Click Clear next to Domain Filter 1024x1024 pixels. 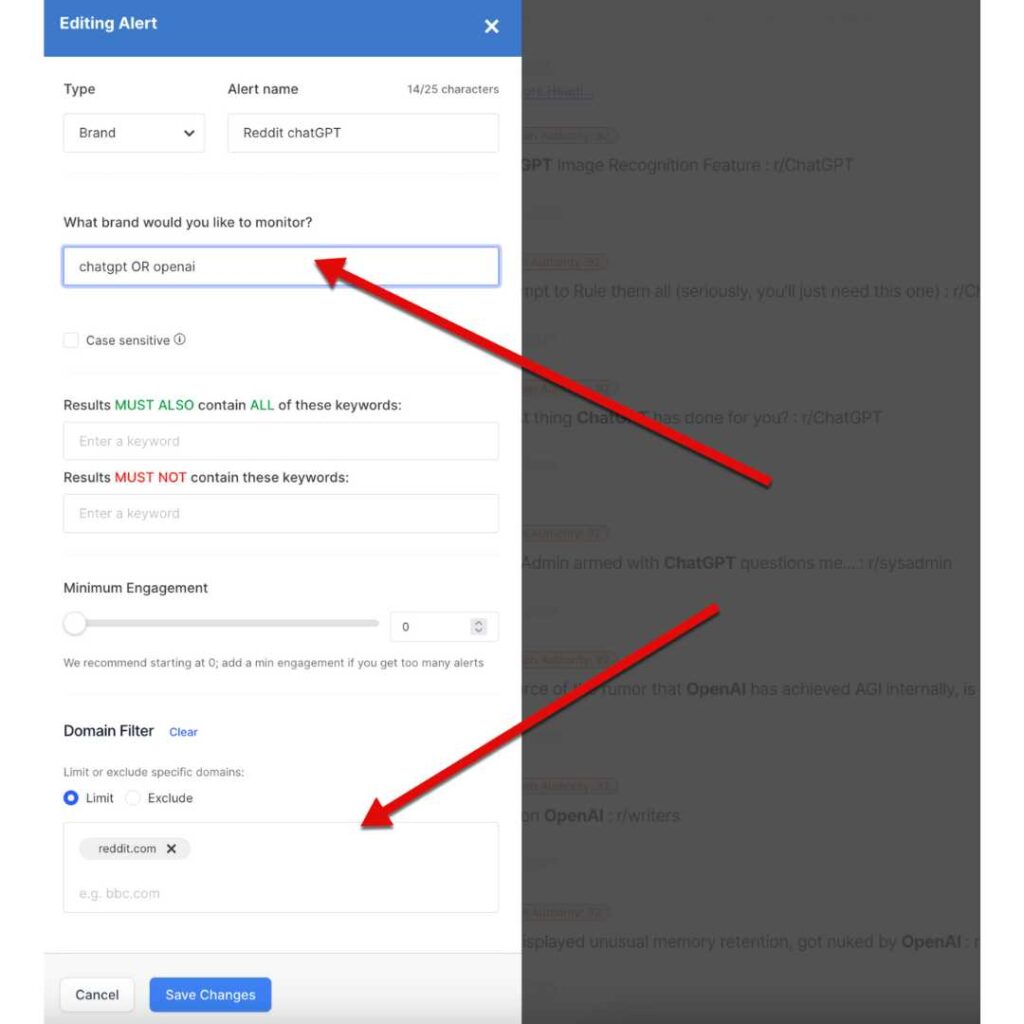point(183,732)
